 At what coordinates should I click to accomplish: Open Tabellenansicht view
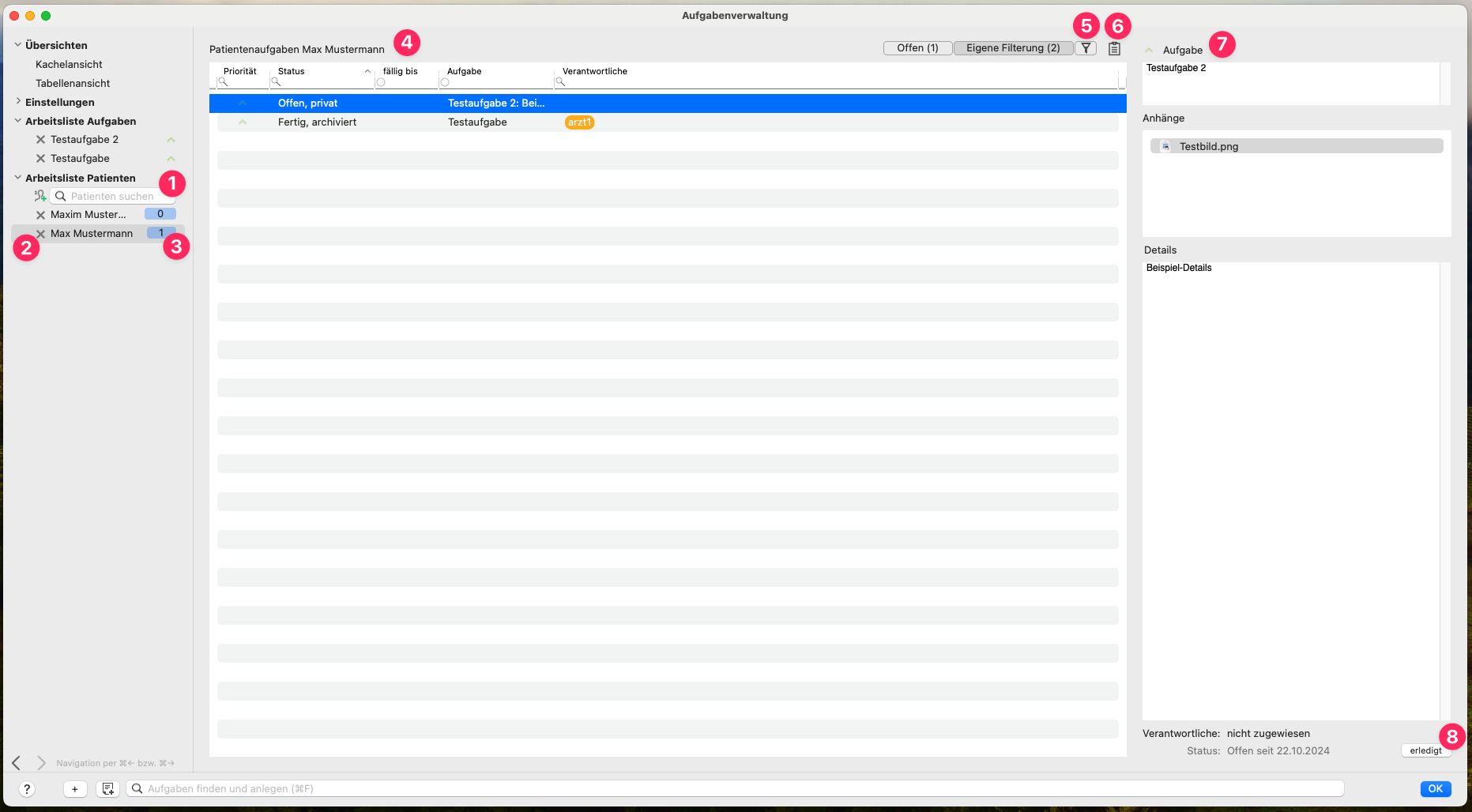[x=73, y=84]
